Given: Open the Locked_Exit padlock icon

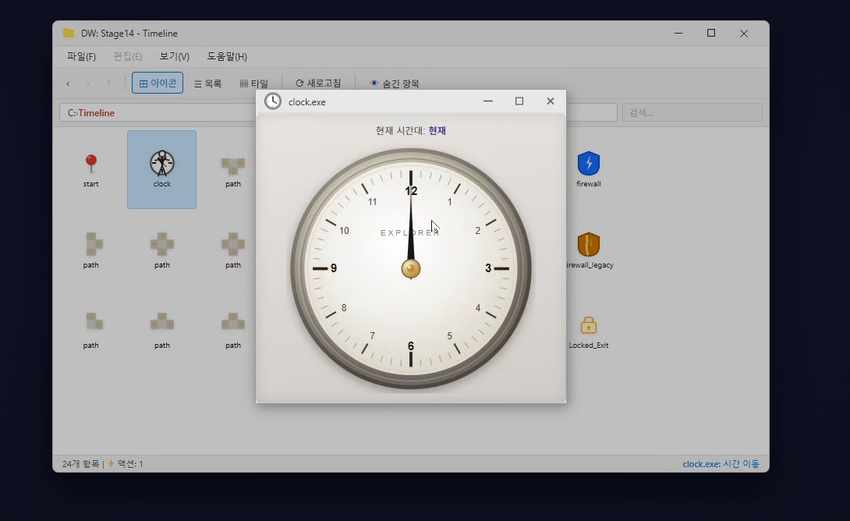Looking at the screenshot, I should point(588,325).
